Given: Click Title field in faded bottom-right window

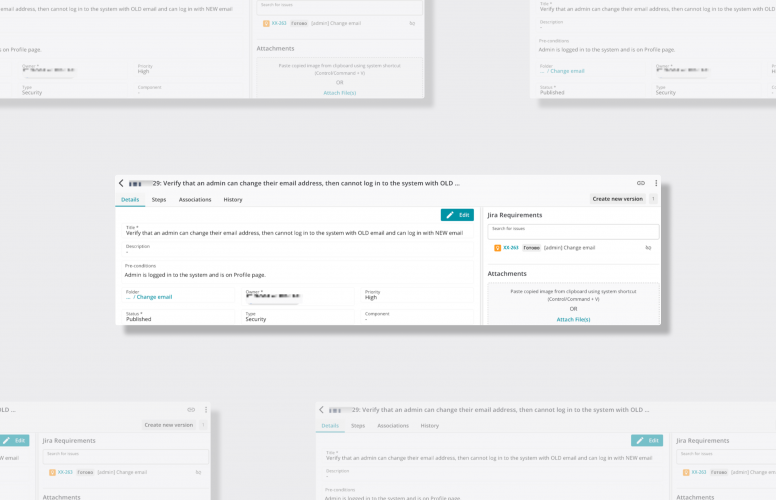Looking at the screenshot, I should coord(492,456).
